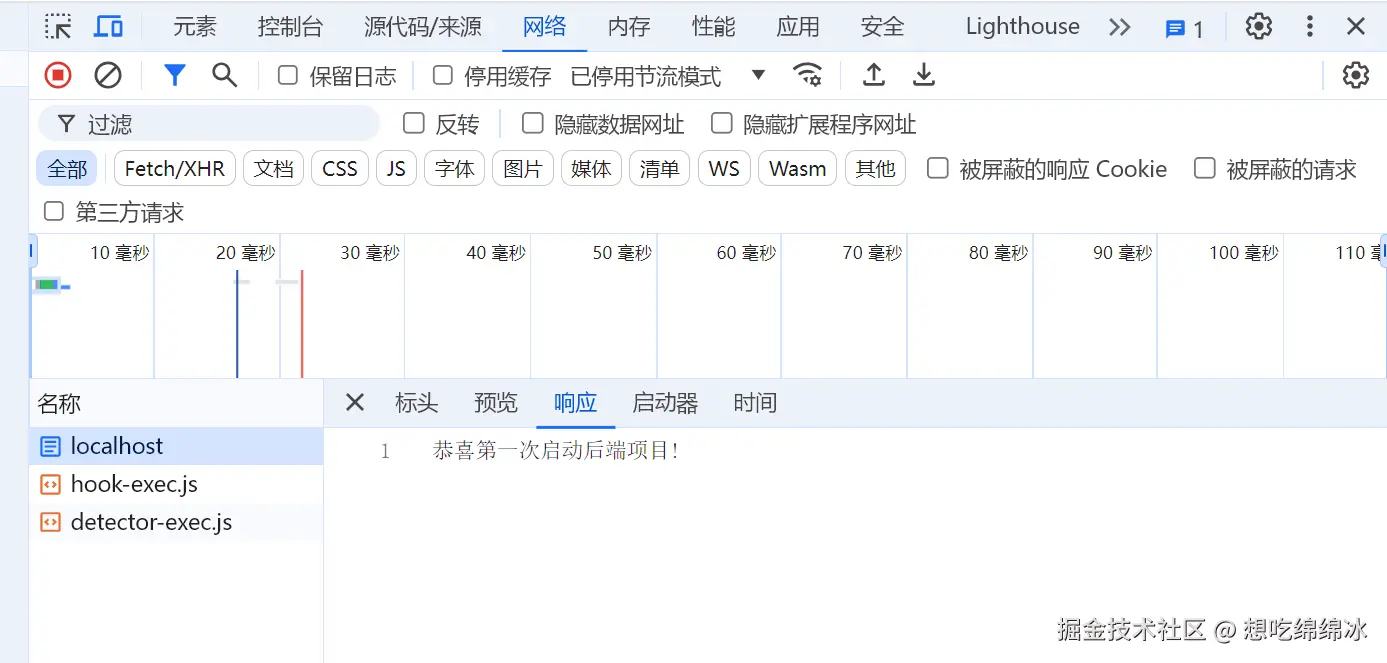Image resolution: width=1387 pixels, height=663 pixels.
Task: Open the network search icon
Action: (223, 74)
